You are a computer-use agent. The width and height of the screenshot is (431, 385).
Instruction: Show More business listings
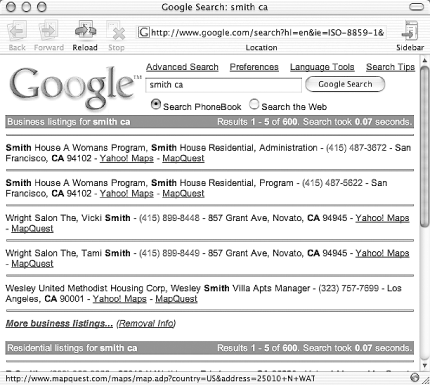point(59,323)
